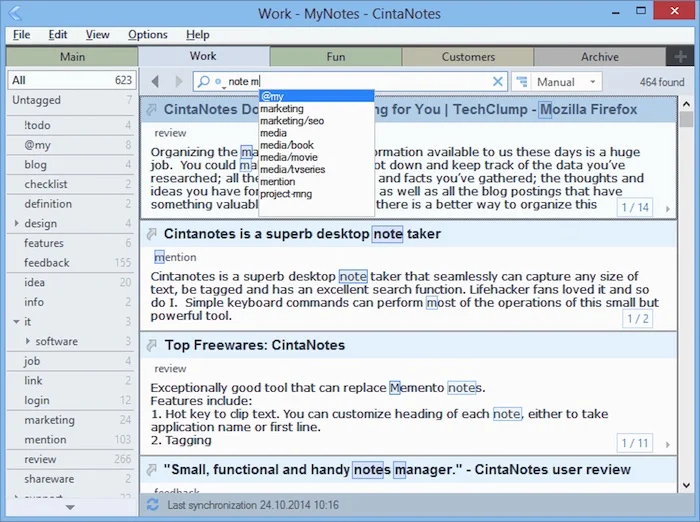This screenshot has height=522, width=700.
Task: Select the features tag
Action: (x=72, y=243)
